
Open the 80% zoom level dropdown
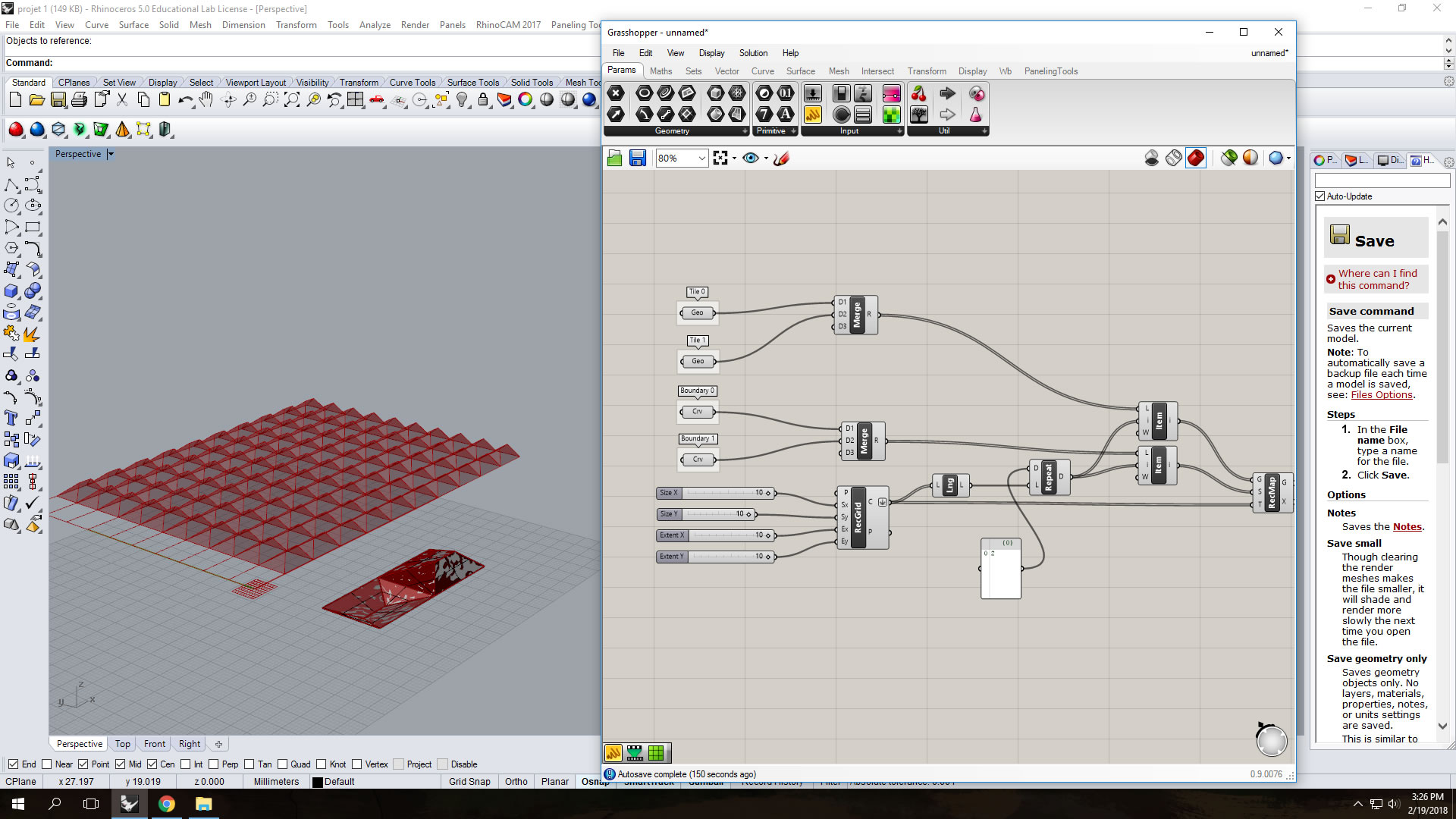coord(701,158)
